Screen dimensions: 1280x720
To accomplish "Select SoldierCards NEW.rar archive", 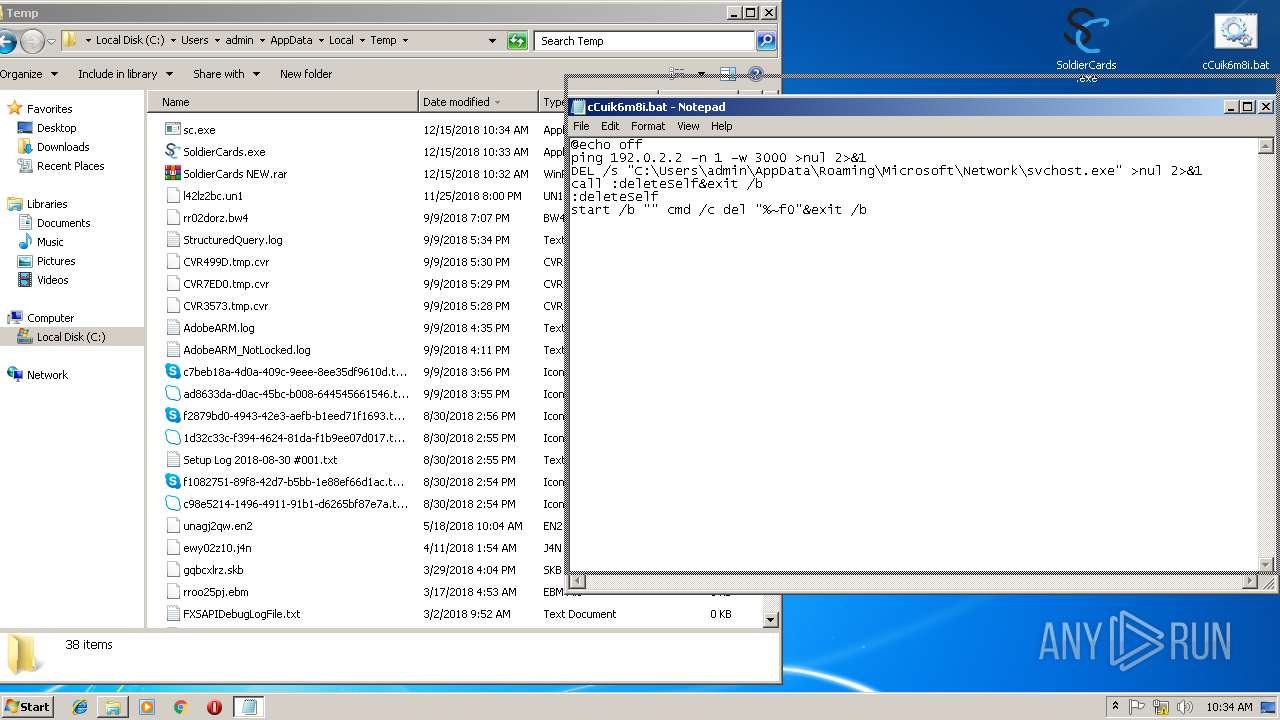I will 235,174.
